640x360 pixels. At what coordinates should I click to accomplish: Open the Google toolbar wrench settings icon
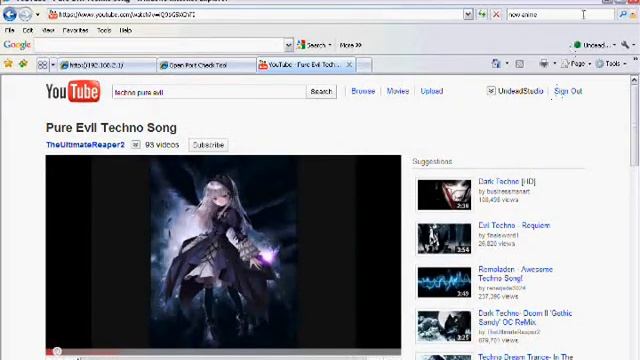point(625,45)
